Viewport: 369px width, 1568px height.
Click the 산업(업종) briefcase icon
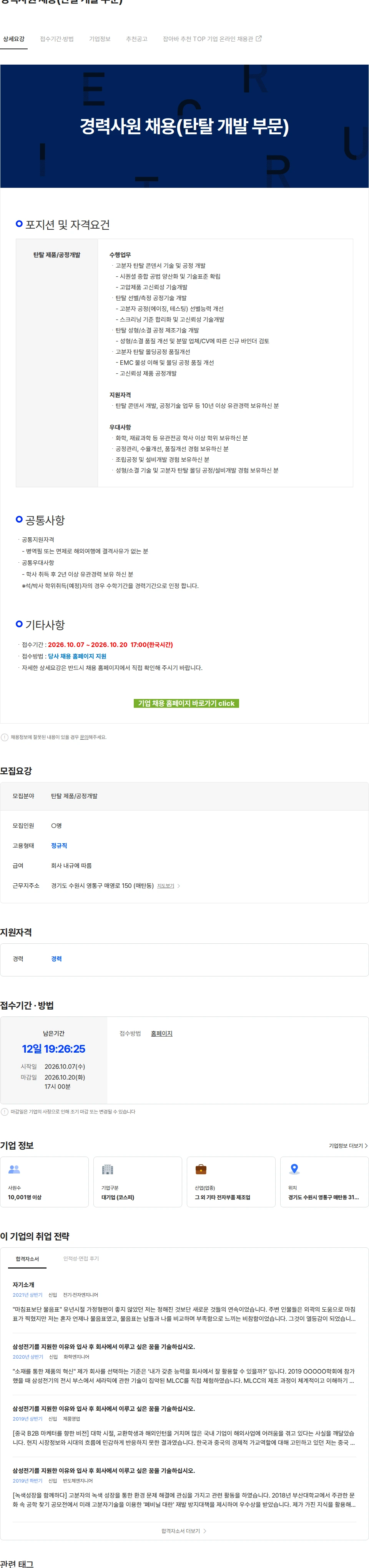click(201, 1169)
